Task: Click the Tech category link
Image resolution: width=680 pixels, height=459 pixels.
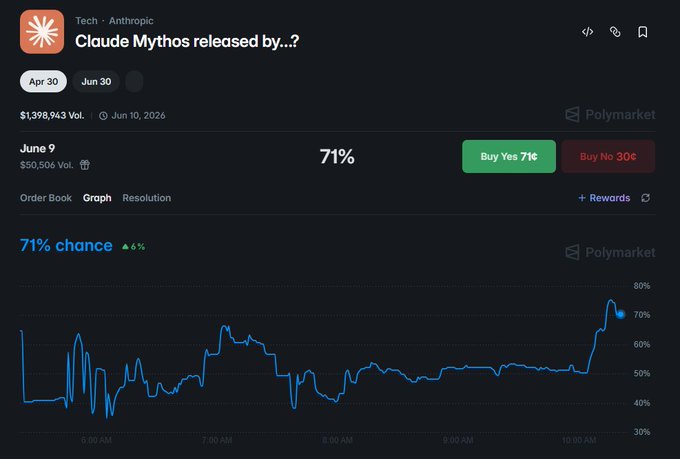Action: 86,21
